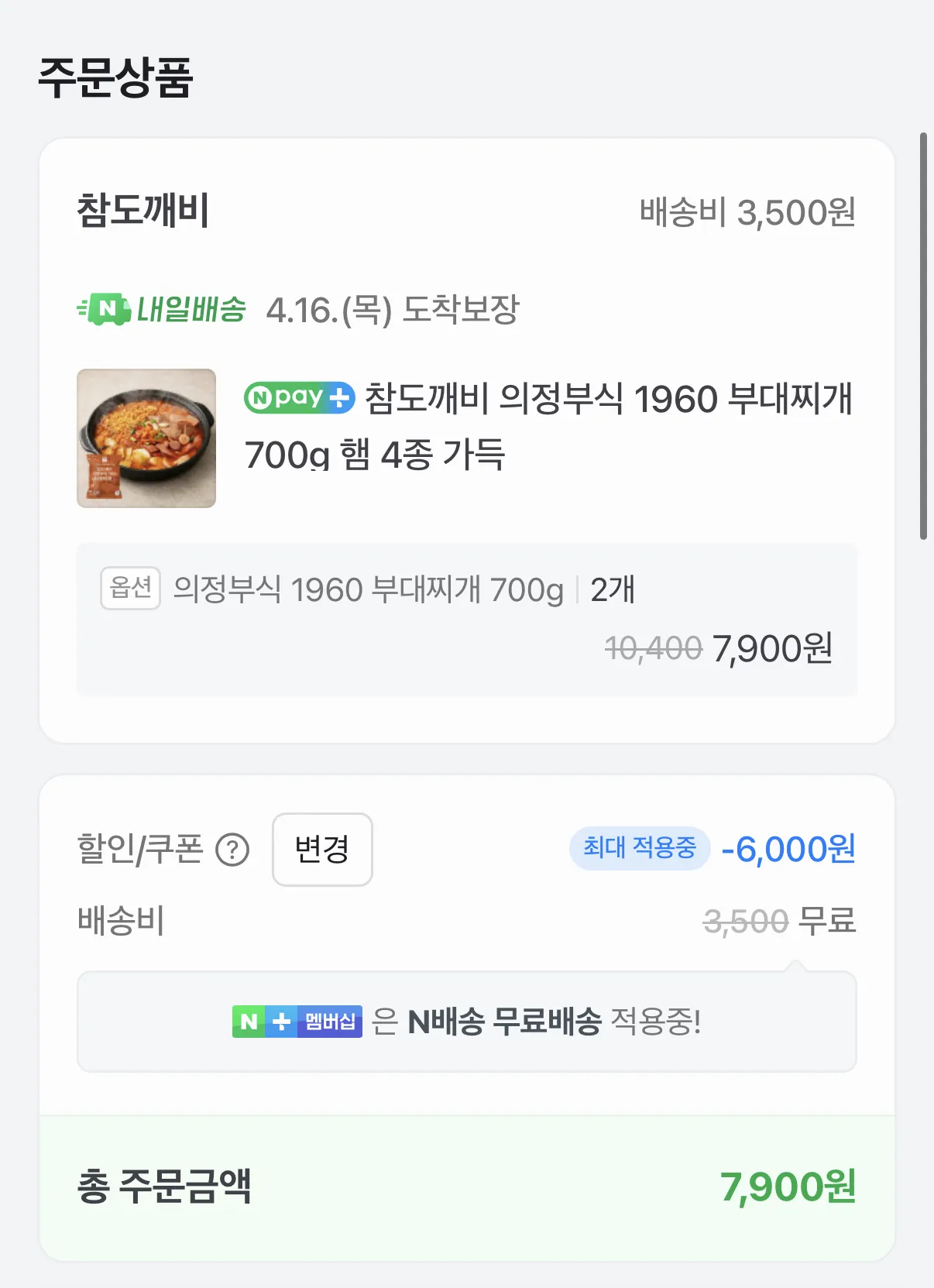
Task: Click the 총 주문금액 7,900원 total
Action: [788, 1187]
